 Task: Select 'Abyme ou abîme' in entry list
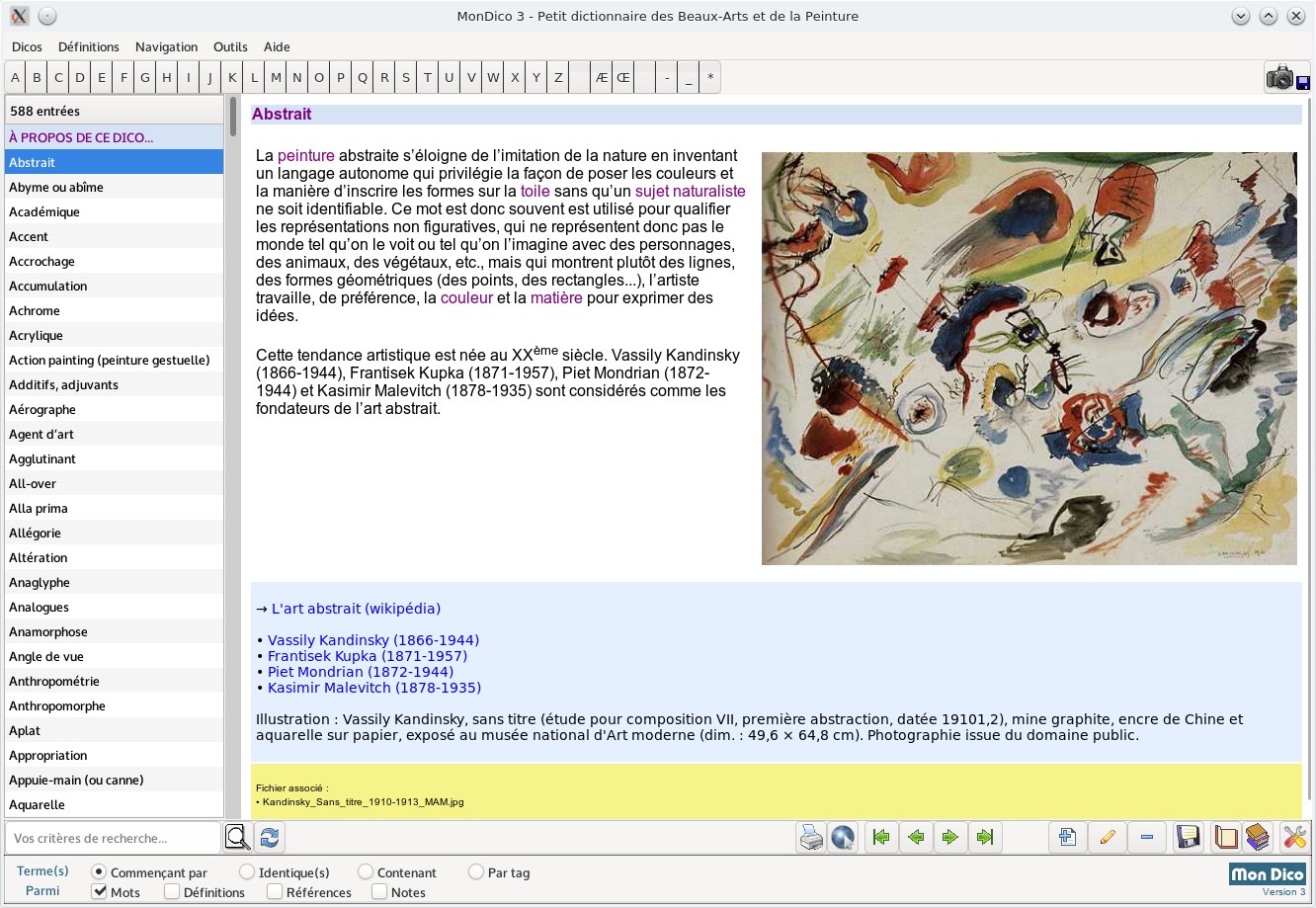pyautogui.click(x=115, y=187)
